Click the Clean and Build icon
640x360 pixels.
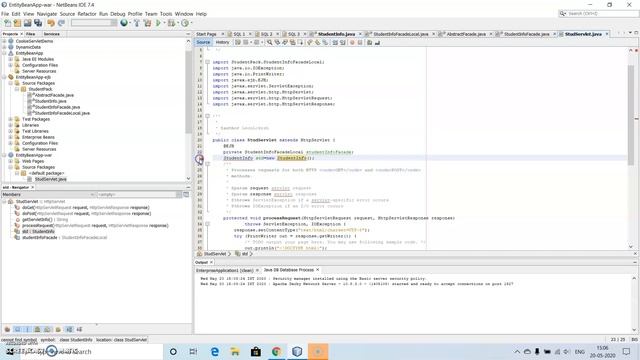pyautogui.click(x=147, y=23)
